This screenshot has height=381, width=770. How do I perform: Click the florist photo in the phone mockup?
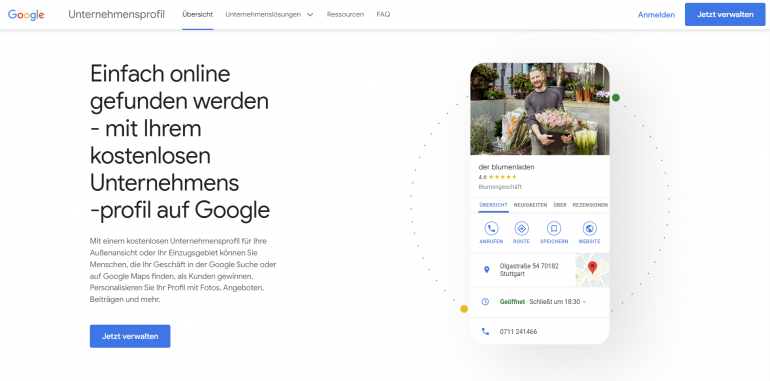[x=540, y=109]
